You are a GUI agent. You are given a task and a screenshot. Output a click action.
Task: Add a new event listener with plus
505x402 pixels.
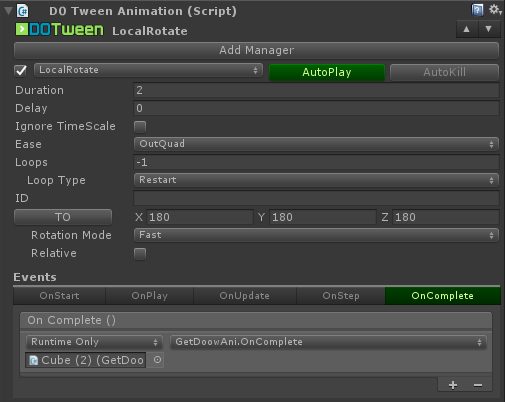(x=453, y=385)
